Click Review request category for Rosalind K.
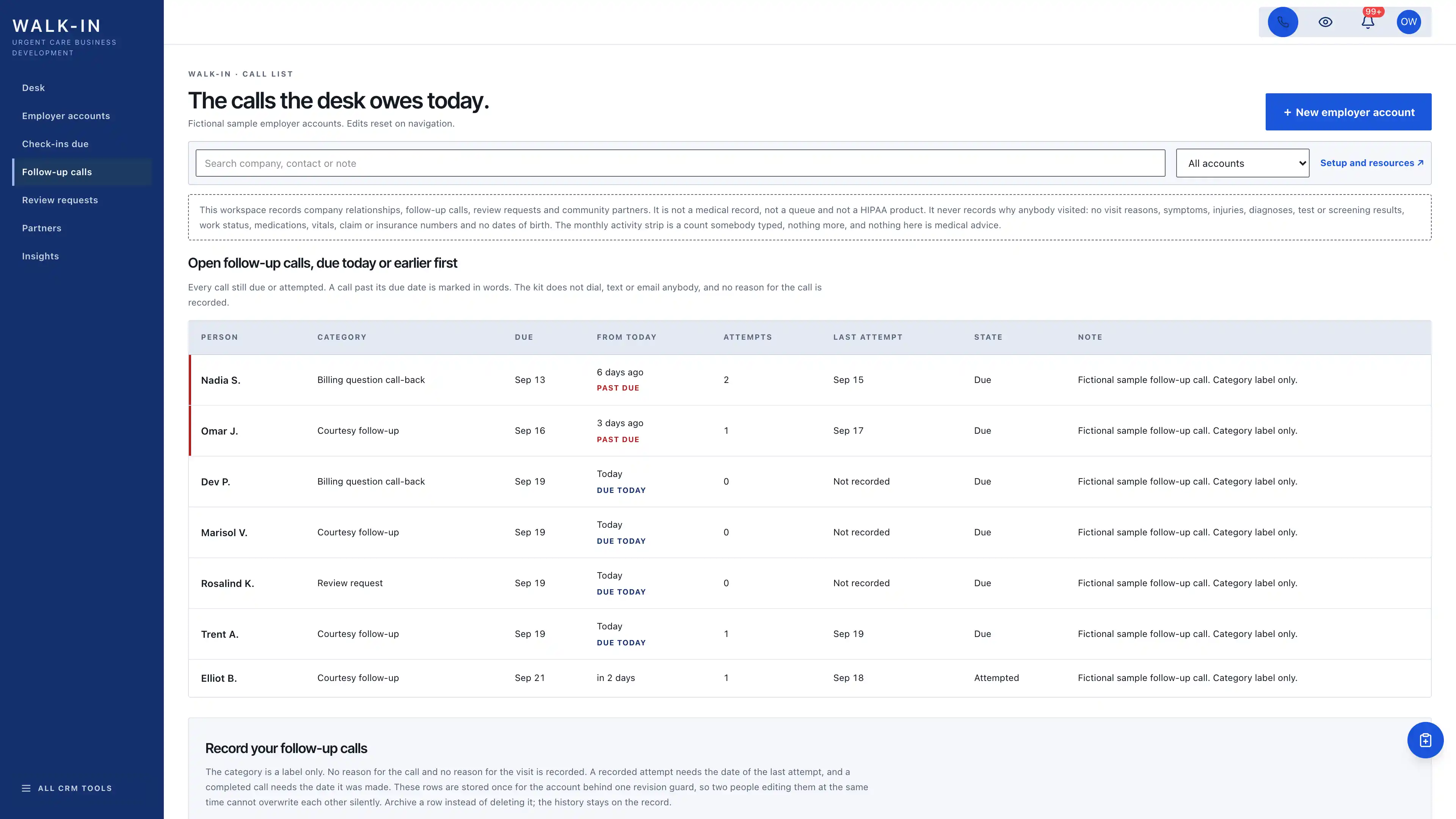This screenshot has width=1456, height=819. pyautogui.click(x=349, y=583)
